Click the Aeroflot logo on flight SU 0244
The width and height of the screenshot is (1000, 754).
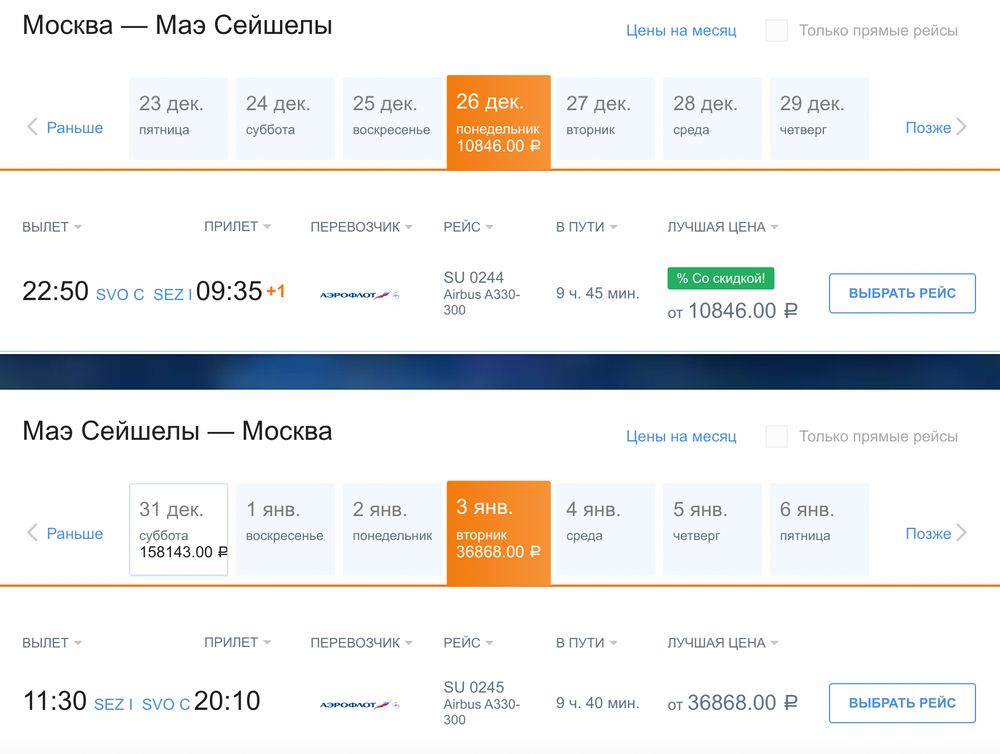(359, 295)
